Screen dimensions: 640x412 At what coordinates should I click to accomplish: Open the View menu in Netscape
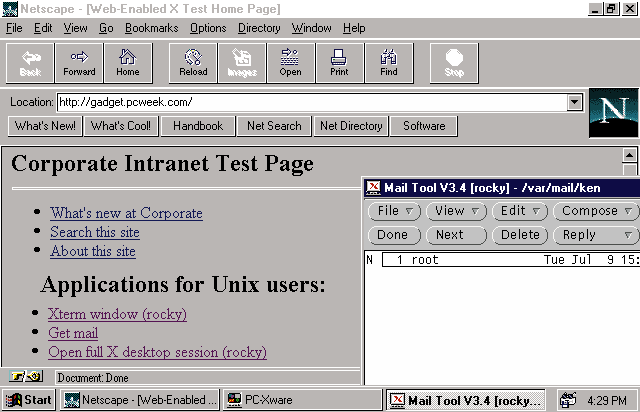tap(76, 28)
